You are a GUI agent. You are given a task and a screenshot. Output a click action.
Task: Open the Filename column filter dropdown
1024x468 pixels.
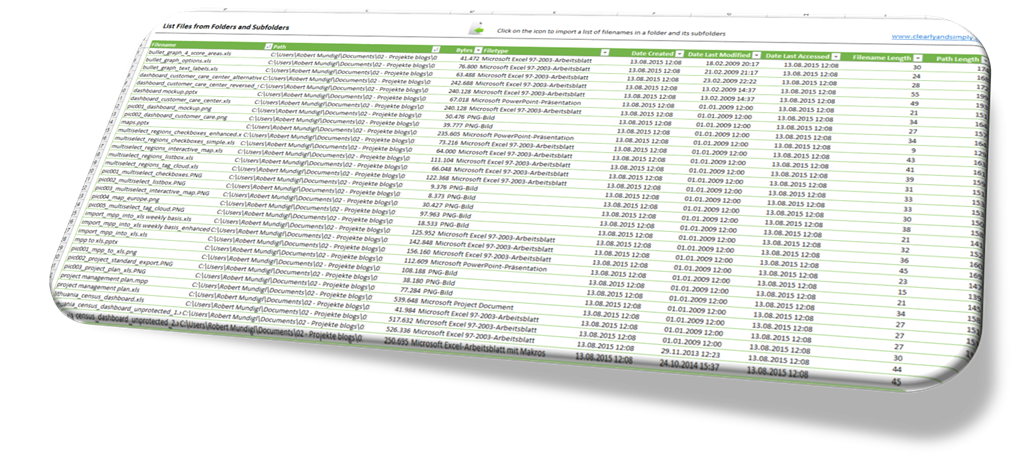click(268, 46)
